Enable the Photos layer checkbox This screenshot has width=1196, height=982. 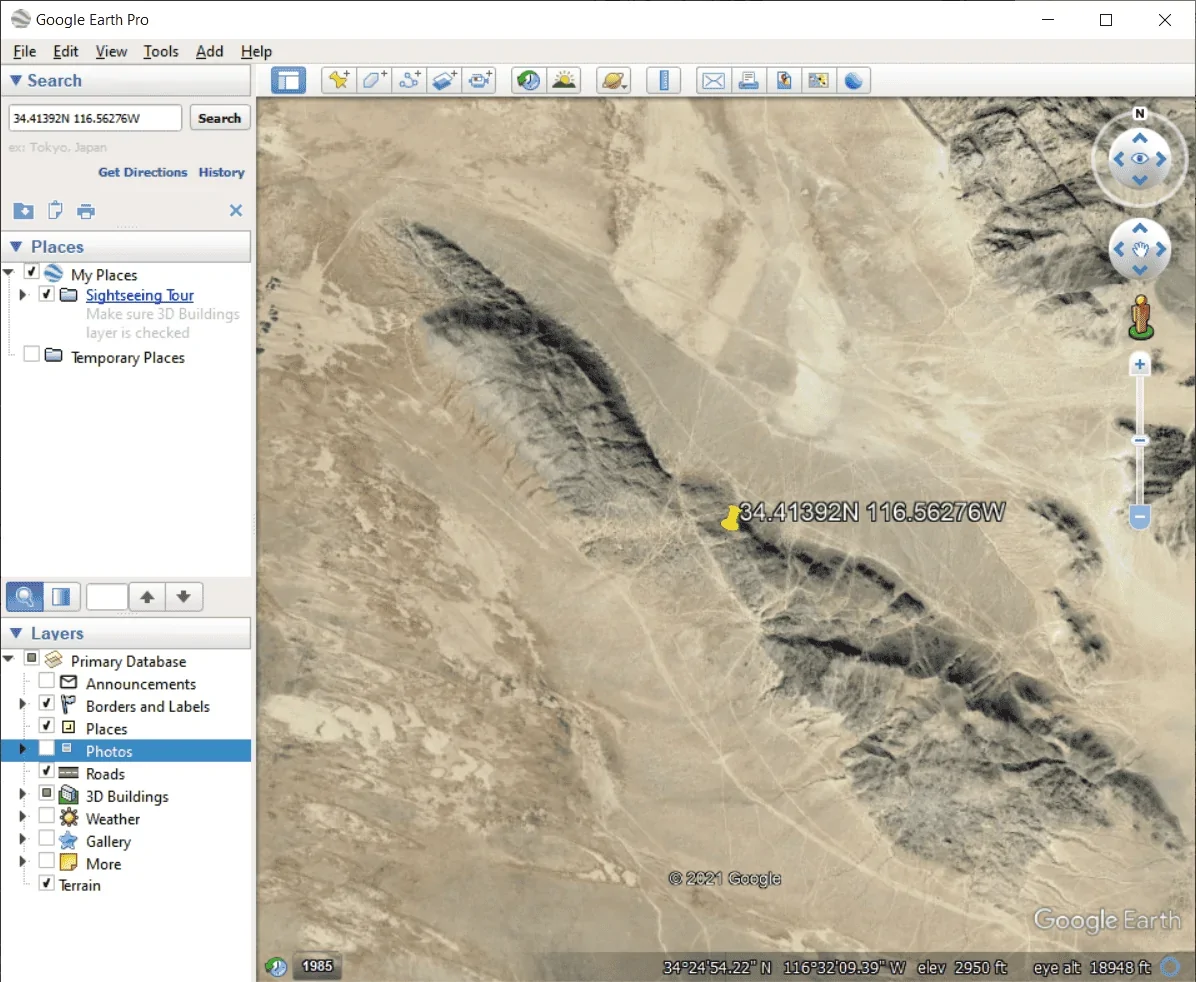(x=47, y=748)
